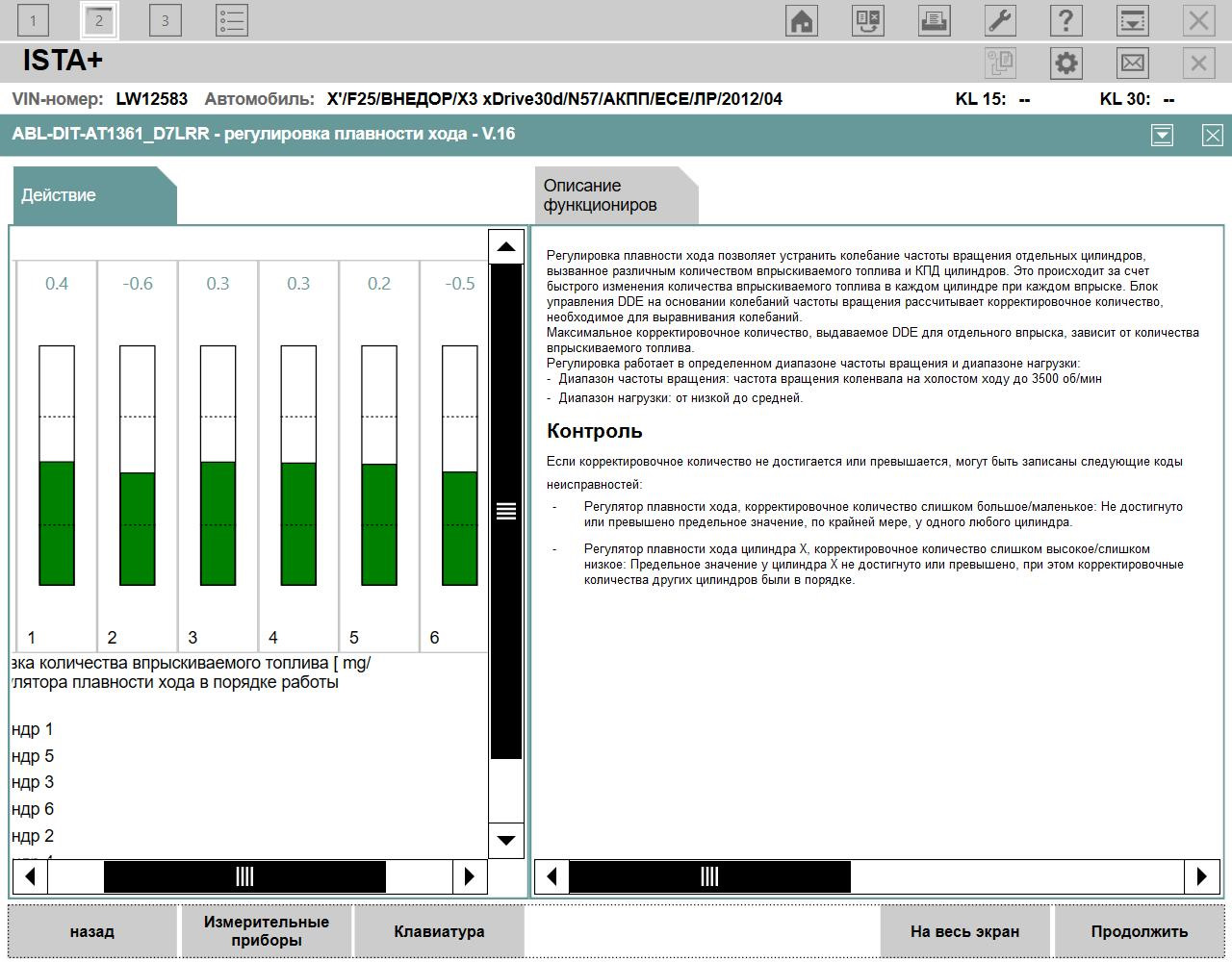Image resolution: width=1232 pixels, height=962 pixels.
Task: Open Измерительные приборы
Action: 267,931
